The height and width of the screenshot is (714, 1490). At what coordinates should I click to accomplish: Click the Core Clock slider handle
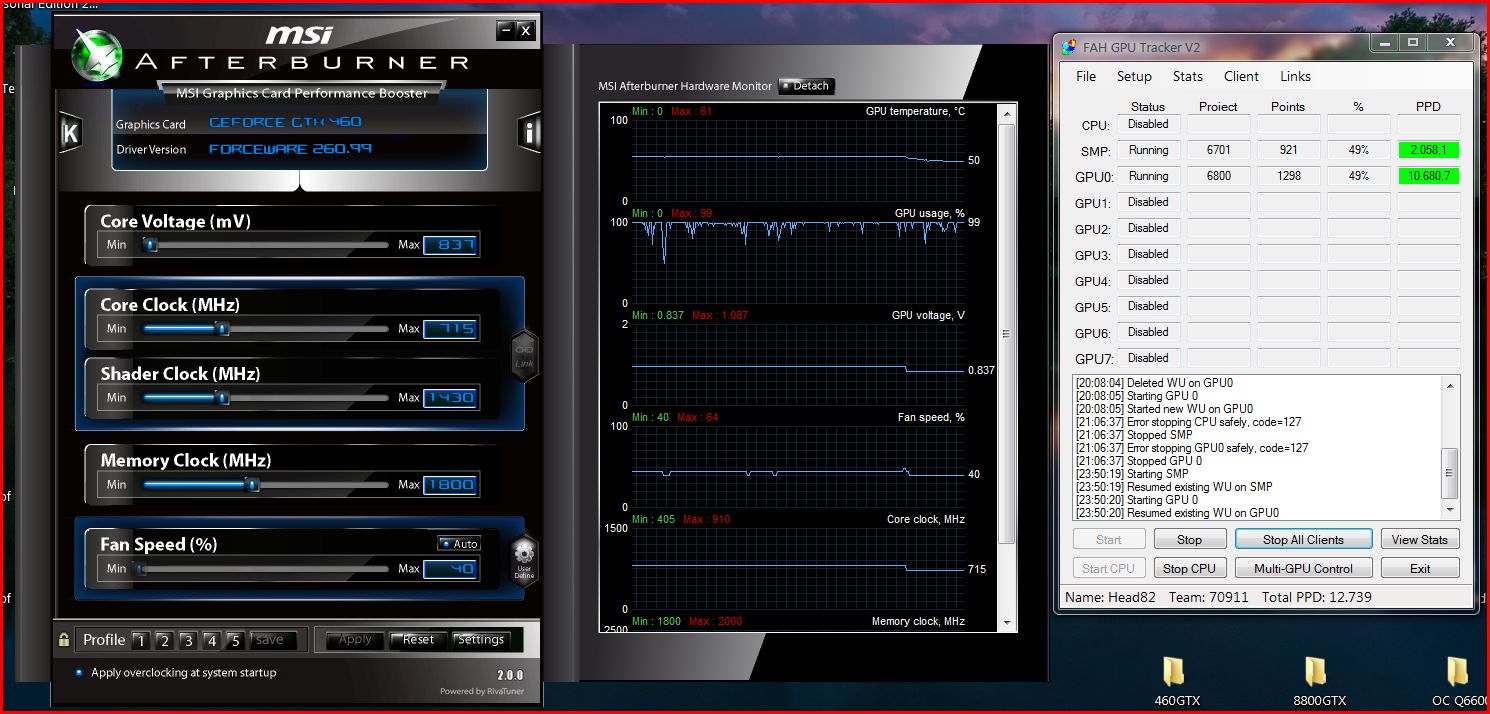(223, 328)
